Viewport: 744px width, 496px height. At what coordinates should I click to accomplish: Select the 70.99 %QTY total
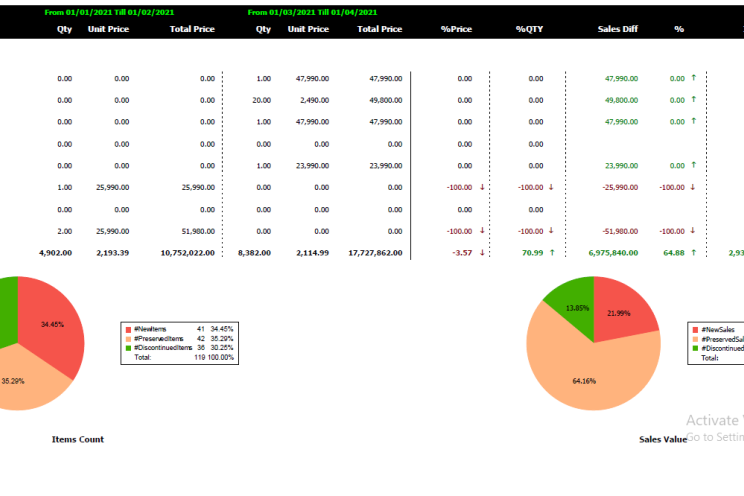coord(532,253)
